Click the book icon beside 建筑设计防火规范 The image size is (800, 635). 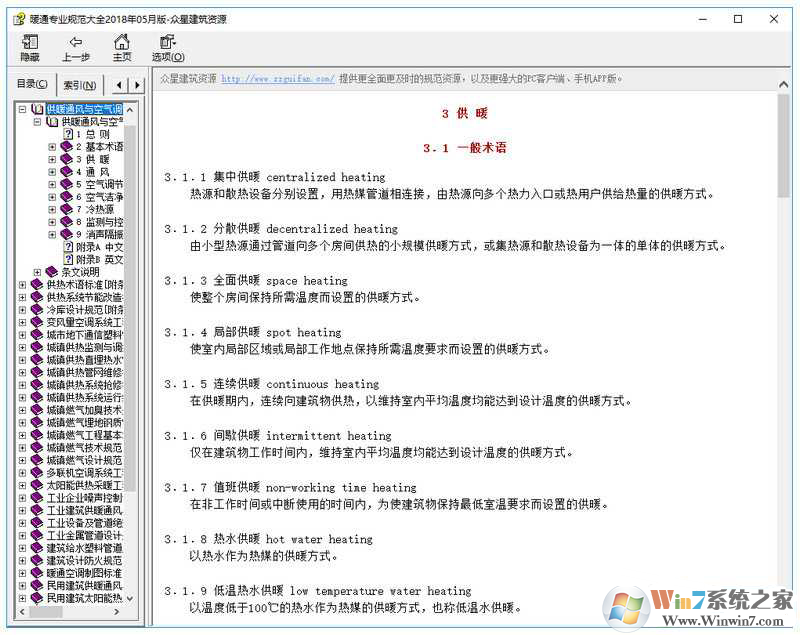click(x=37, y=561)
